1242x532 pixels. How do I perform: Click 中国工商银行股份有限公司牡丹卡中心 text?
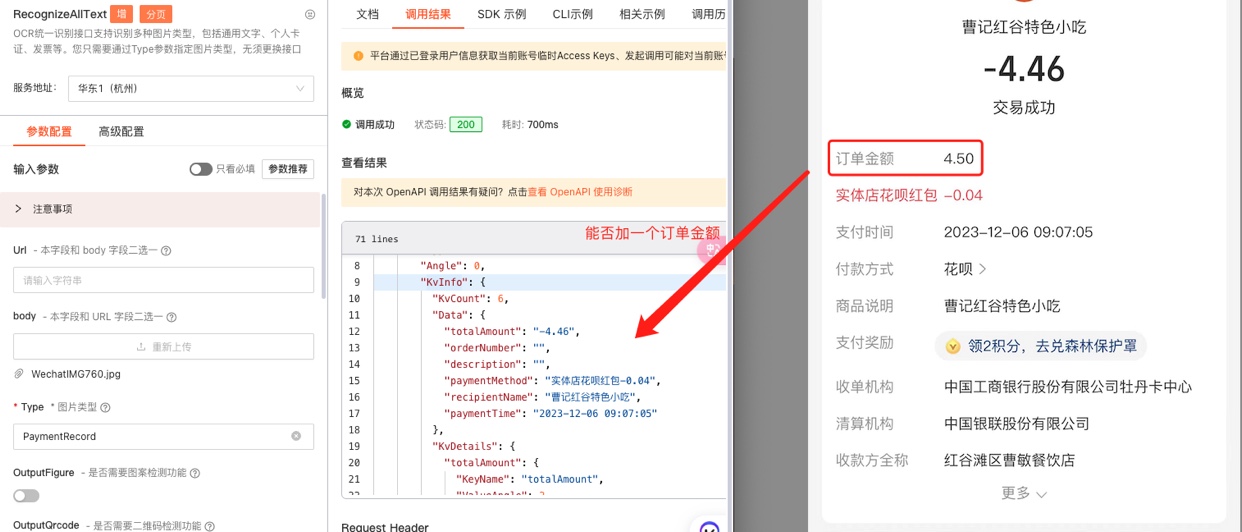coord(1068,387)
